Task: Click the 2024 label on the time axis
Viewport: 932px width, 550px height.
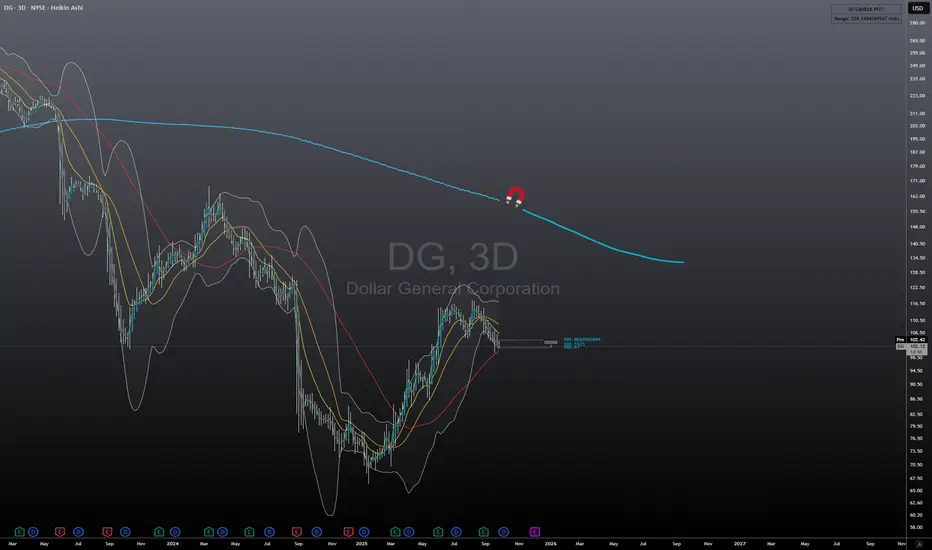Action: [x=172, y=543]
